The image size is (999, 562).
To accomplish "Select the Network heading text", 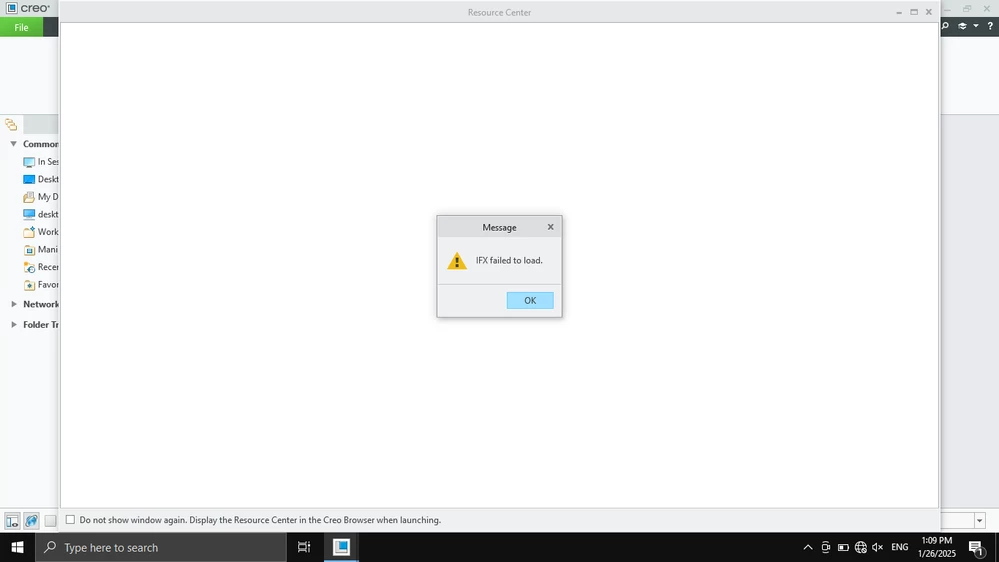I will [41, 304].
